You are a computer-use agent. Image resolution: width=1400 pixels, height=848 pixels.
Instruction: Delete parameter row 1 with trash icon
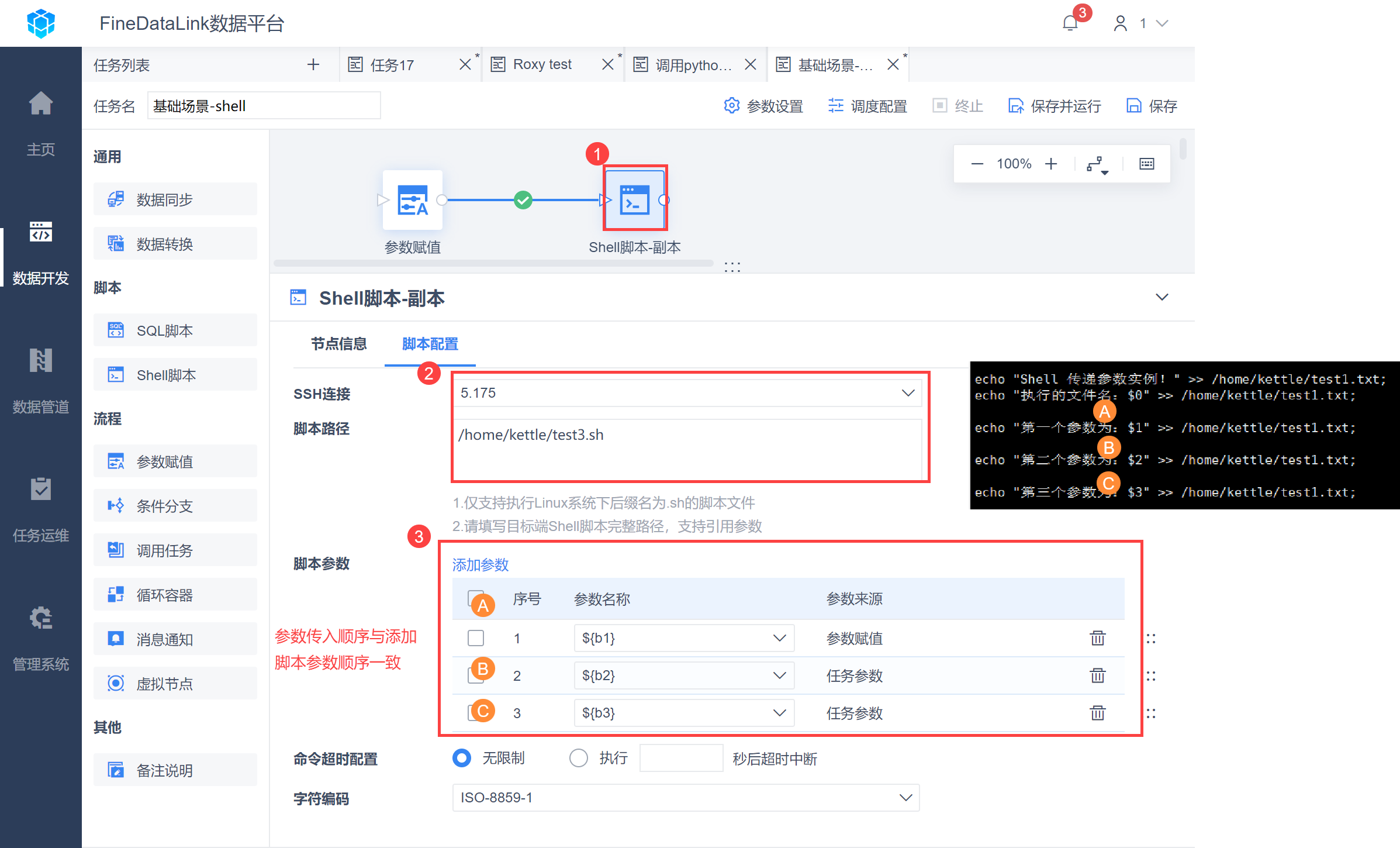tap(1097, 637)
